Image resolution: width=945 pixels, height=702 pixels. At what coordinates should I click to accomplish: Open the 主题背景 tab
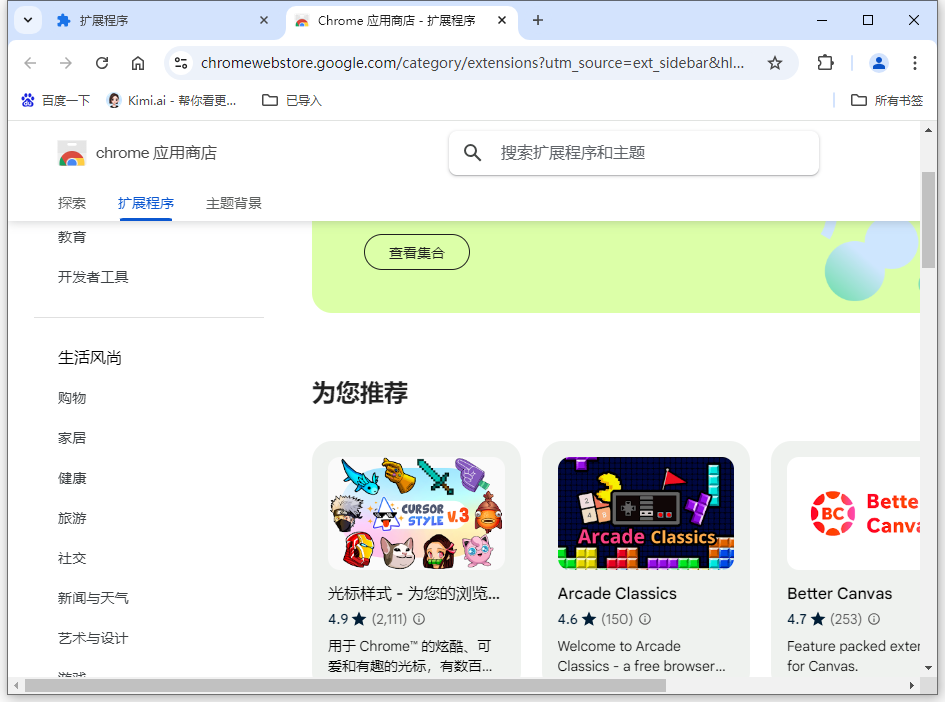click(x=234, y=204)
